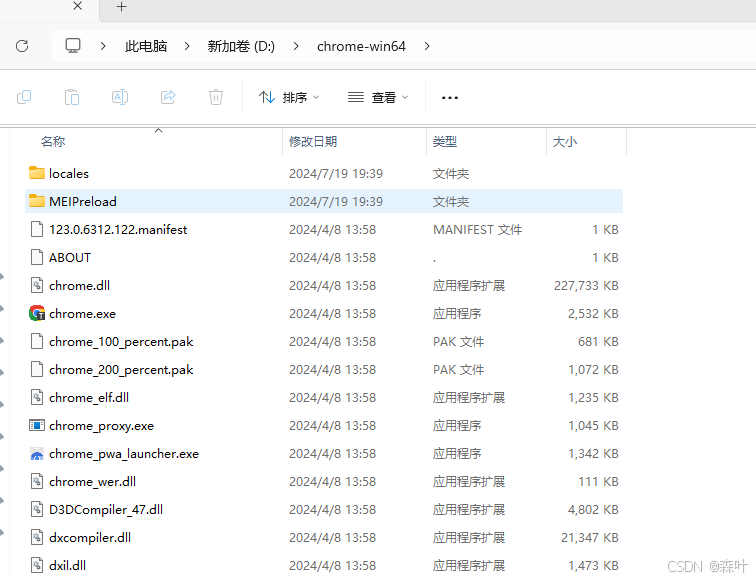This screenshot has width=756, height=580.
Task: Click the paste clipboard icon in toolbar
Action: [x=72, y=97]
